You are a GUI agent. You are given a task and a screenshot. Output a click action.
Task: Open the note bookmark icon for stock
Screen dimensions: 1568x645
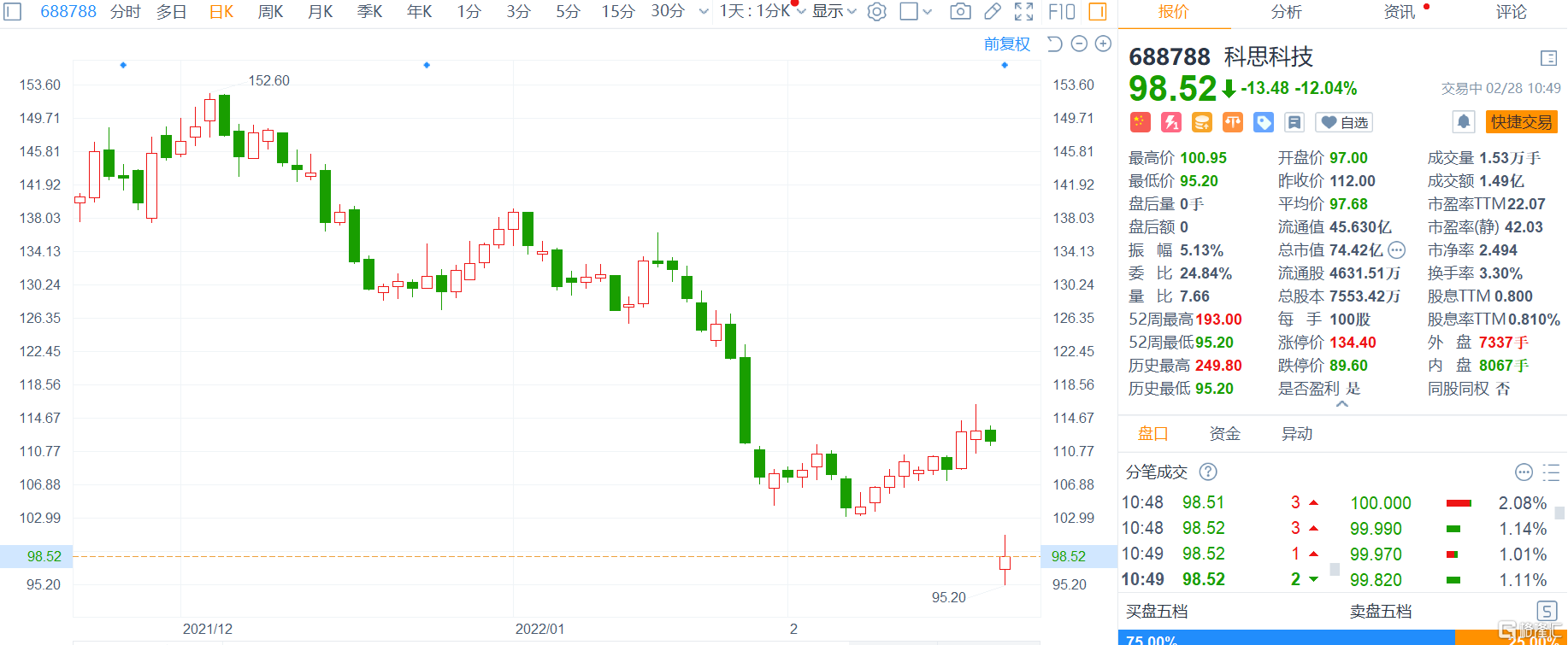1294,123
